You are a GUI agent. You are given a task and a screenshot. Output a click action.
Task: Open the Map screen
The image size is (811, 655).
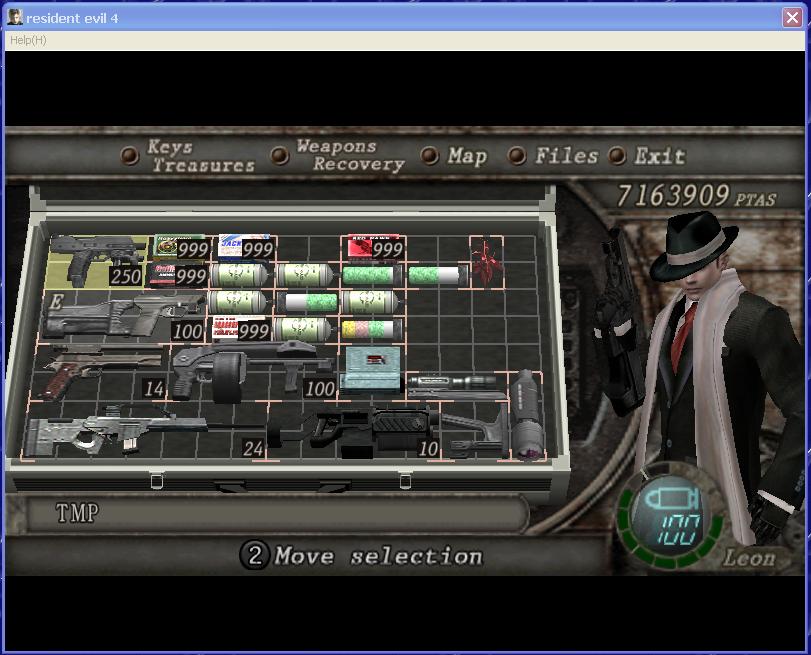click(x=454, y=156)
